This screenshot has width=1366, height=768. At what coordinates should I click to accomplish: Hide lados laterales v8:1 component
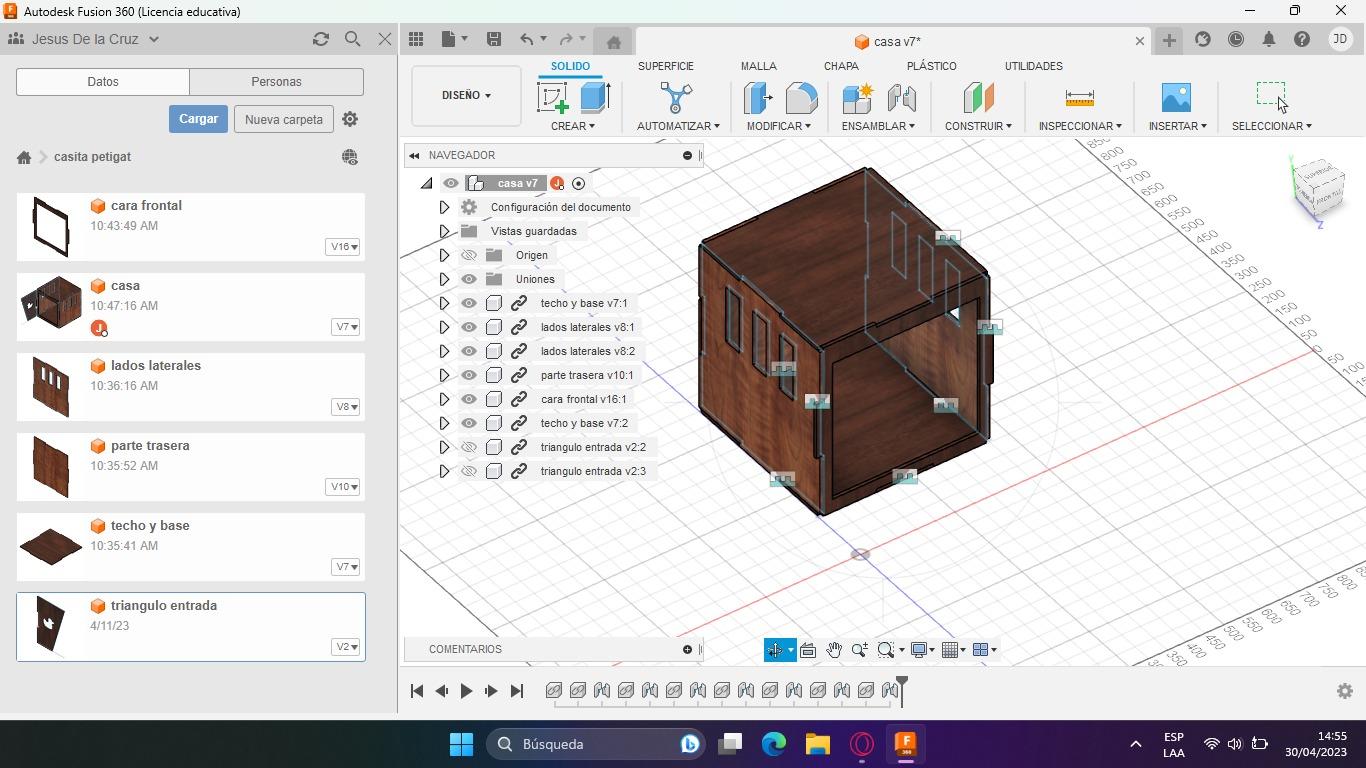pos(468,327)
